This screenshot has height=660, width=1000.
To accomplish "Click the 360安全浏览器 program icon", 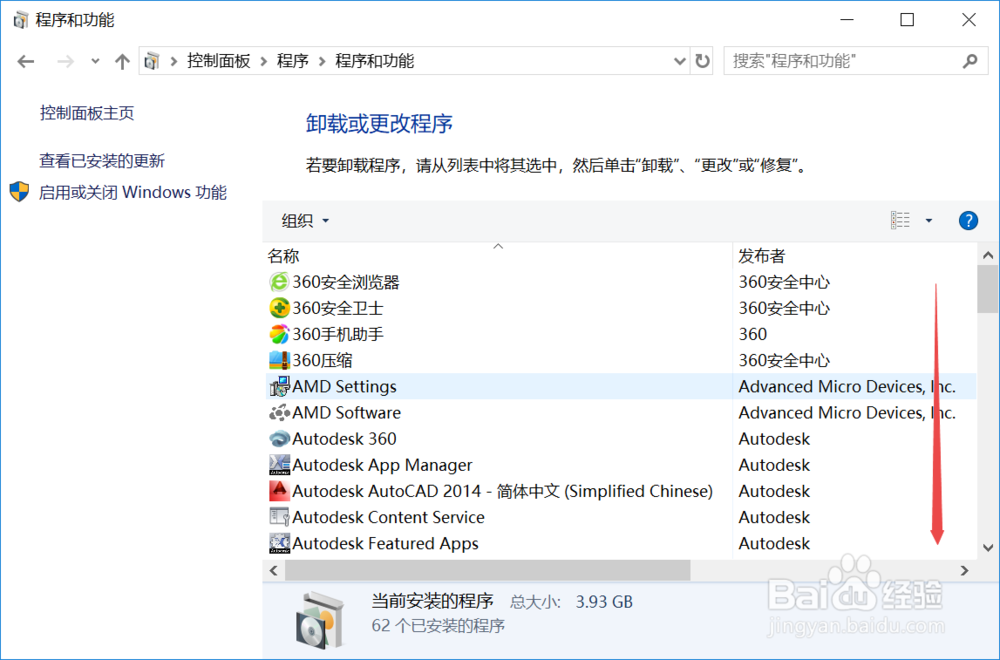I will coord(279,282).
